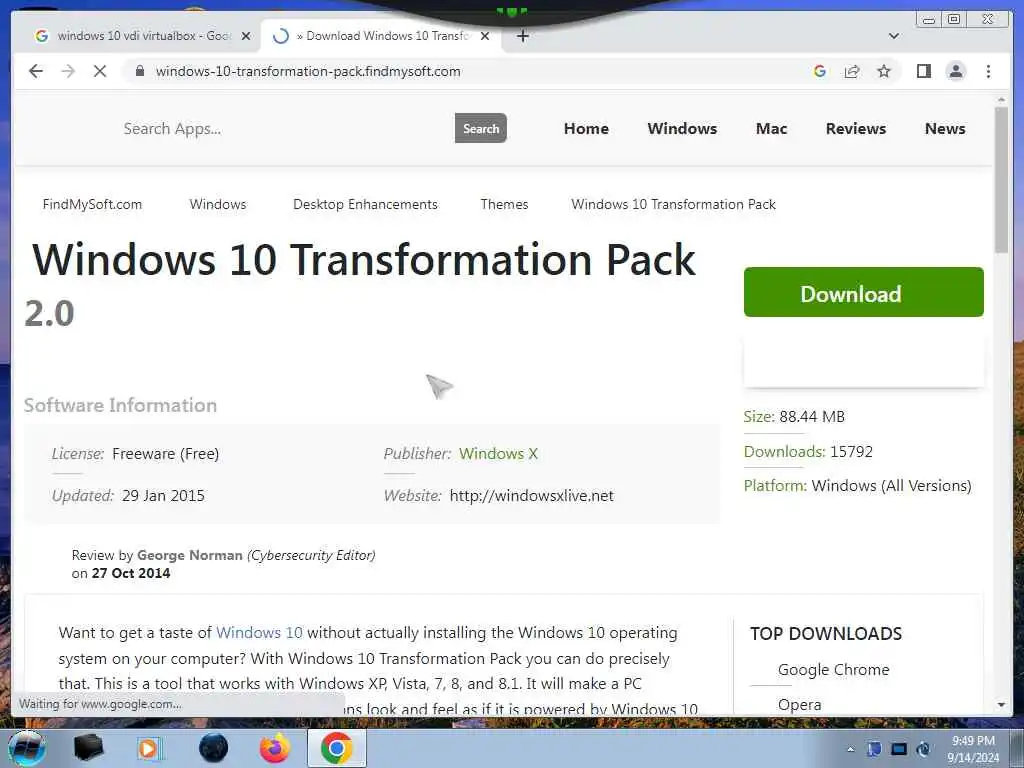The width and height of the screenshot is (1024, 768).
Task: Launch Firefox from the taskbar
Action: [x=275, y=748]
